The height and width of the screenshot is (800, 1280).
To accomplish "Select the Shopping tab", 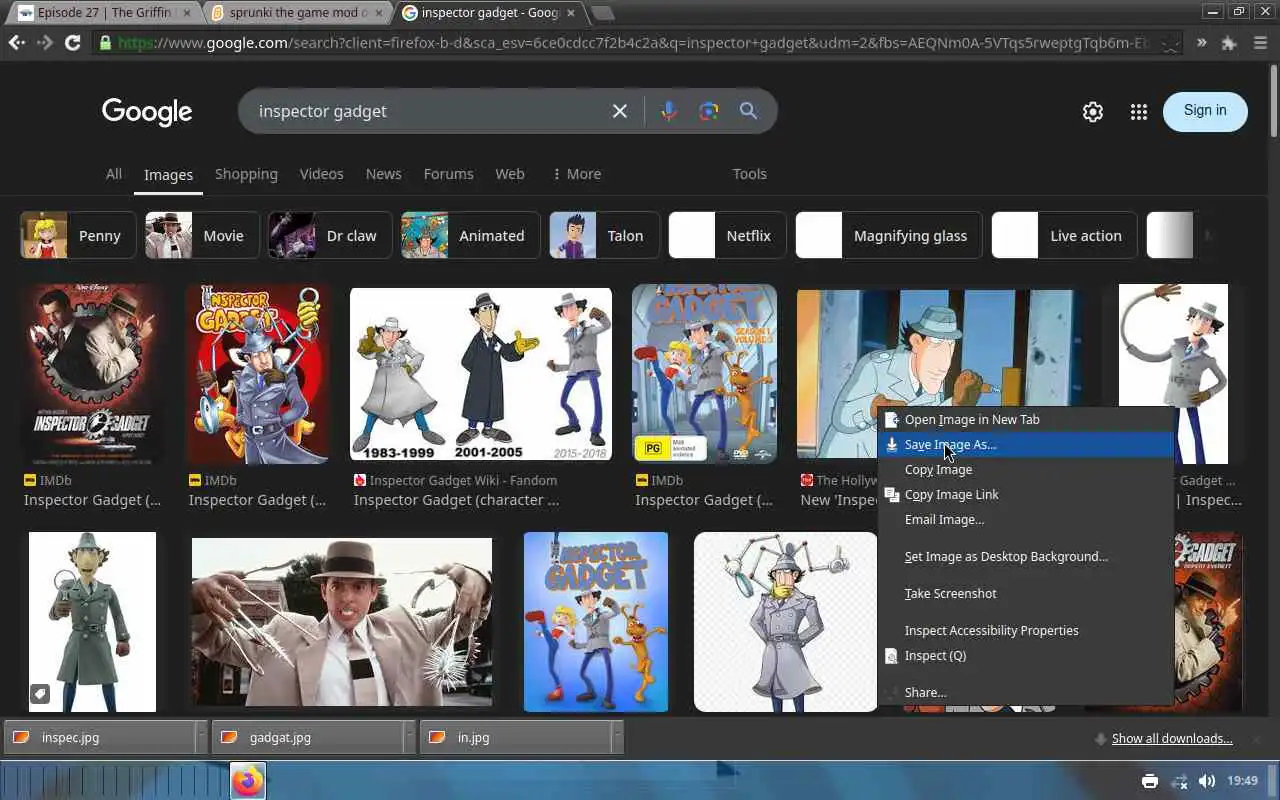I will point(246,174).
